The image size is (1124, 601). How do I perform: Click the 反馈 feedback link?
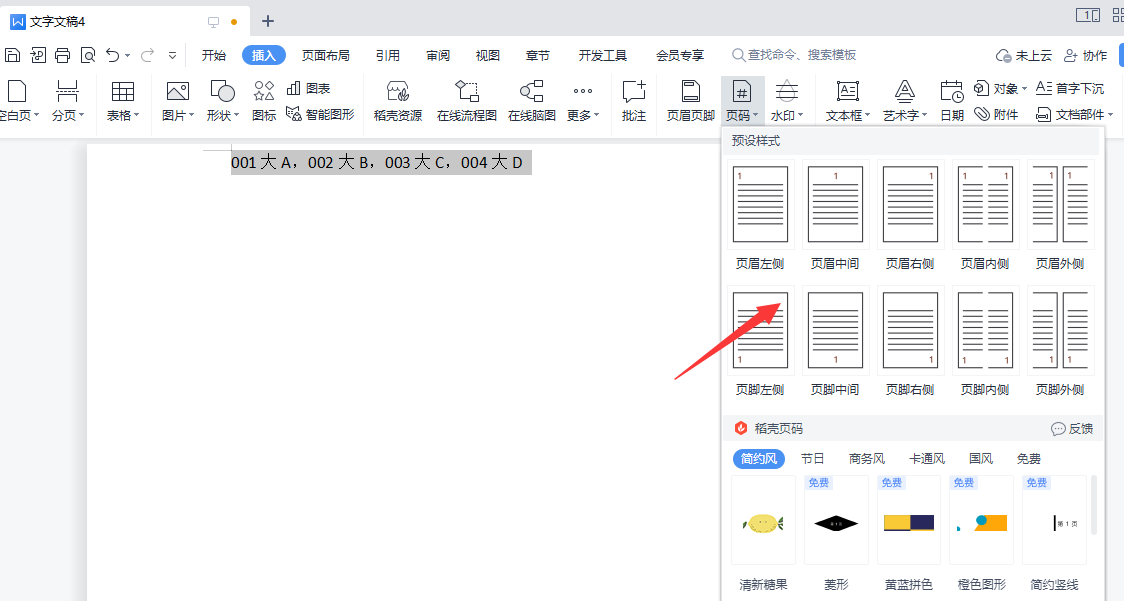point(1072,428)
